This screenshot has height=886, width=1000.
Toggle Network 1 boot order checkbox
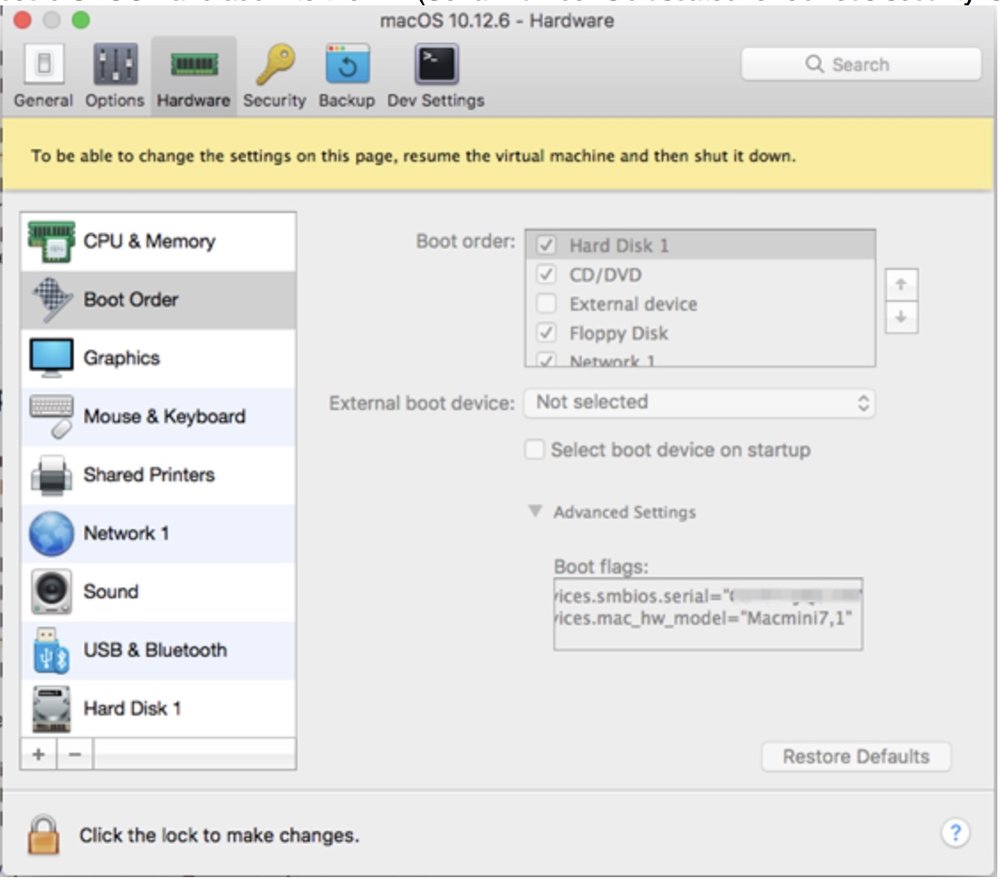point(547,359)
